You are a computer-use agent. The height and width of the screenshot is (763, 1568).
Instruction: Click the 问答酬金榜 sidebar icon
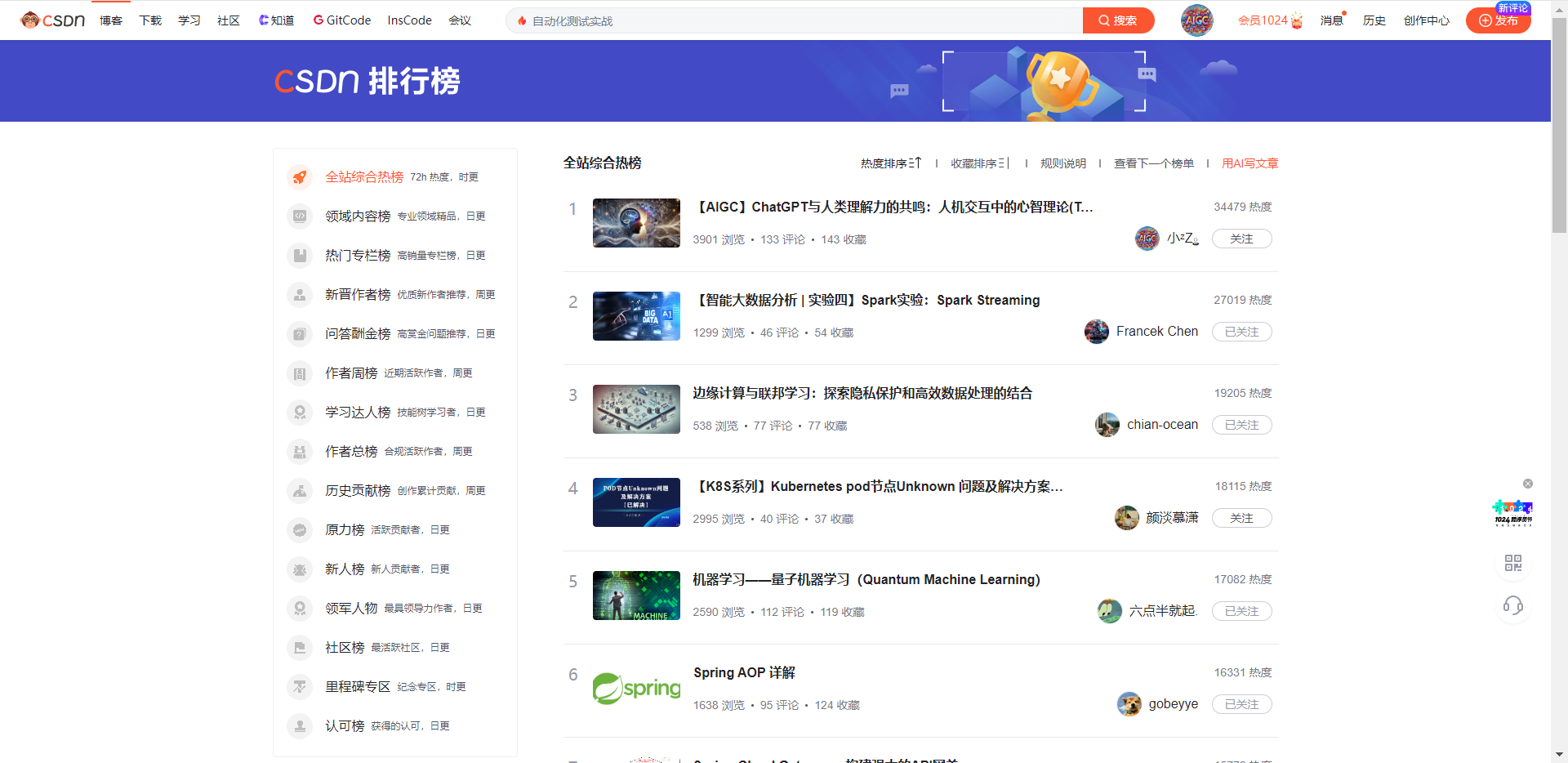click(x=300, y=334)
